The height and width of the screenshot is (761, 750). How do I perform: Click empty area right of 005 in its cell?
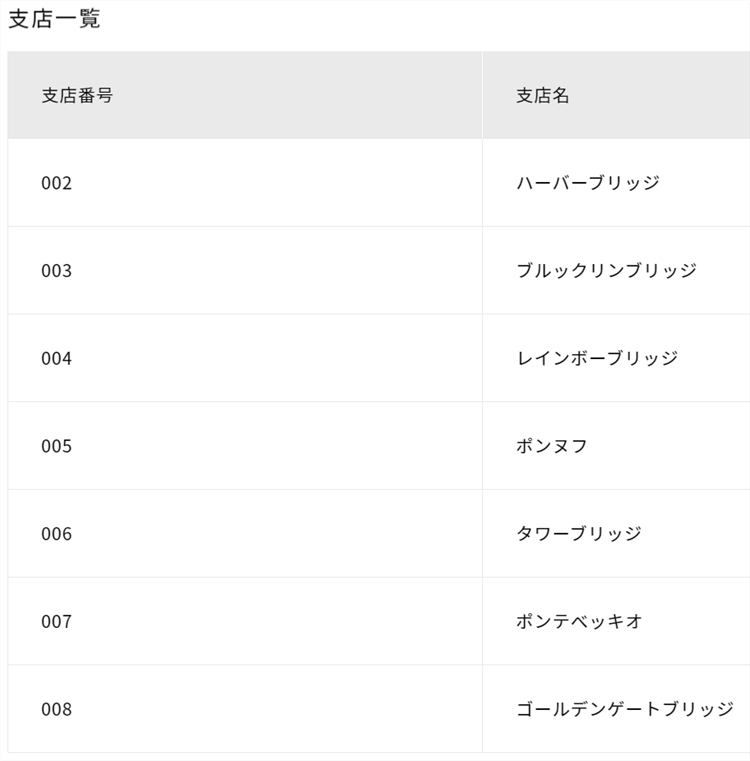tap(280, 446)
